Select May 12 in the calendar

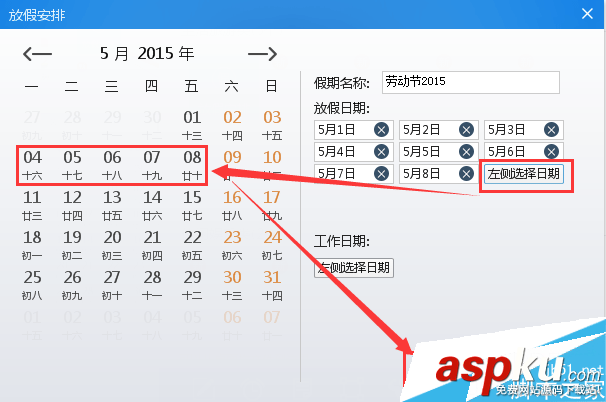pyautogui.click(x=72, y=205)
